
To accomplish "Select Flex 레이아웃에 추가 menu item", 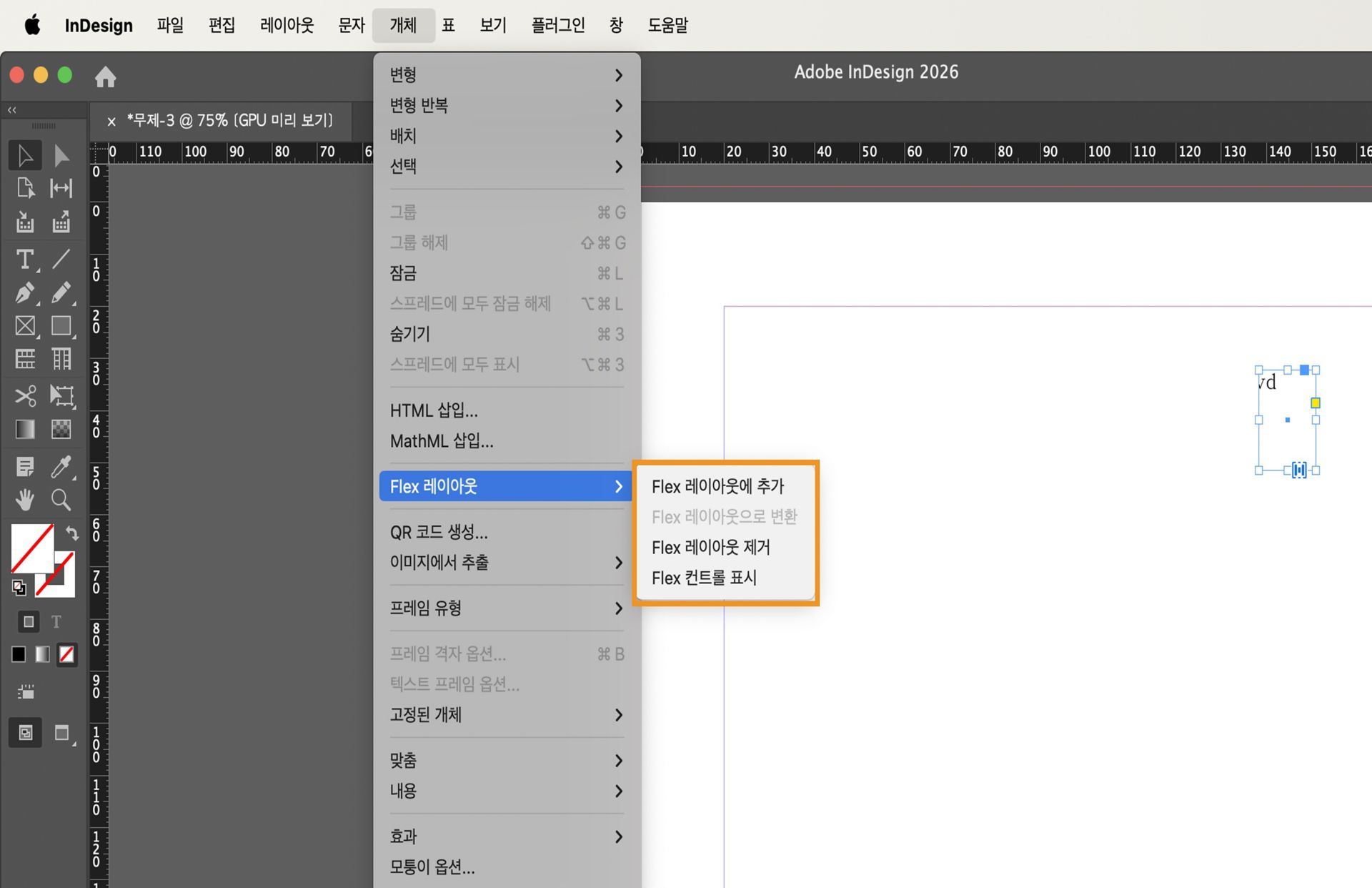I will pos(717,486).
